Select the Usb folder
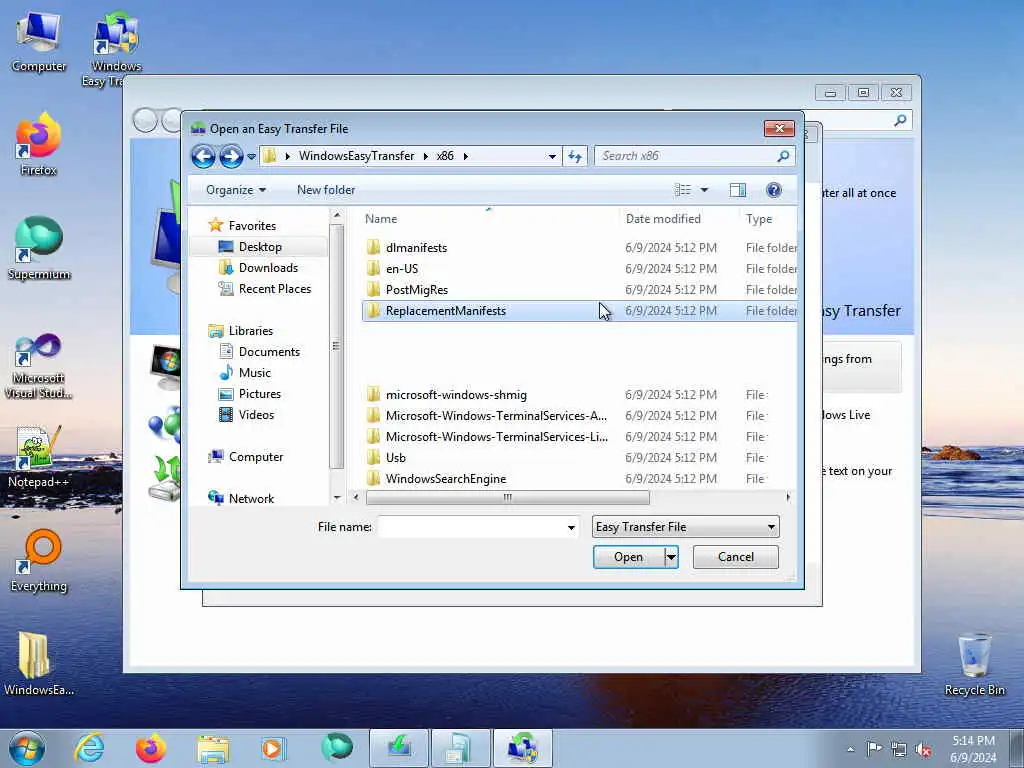 click(395, 458)
